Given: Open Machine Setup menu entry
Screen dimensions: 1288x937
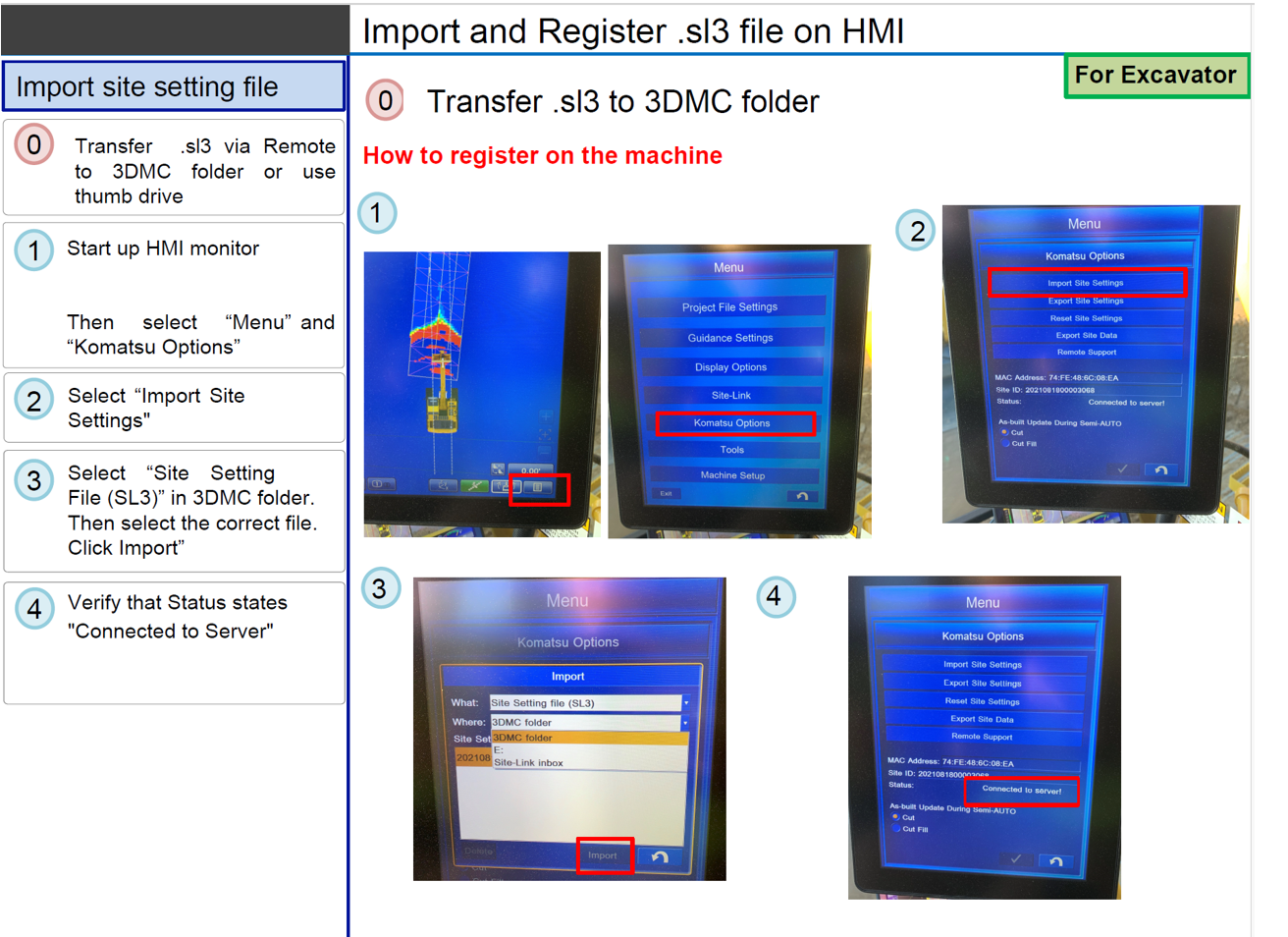Looking at the screenshot, I should pos(732,475).
